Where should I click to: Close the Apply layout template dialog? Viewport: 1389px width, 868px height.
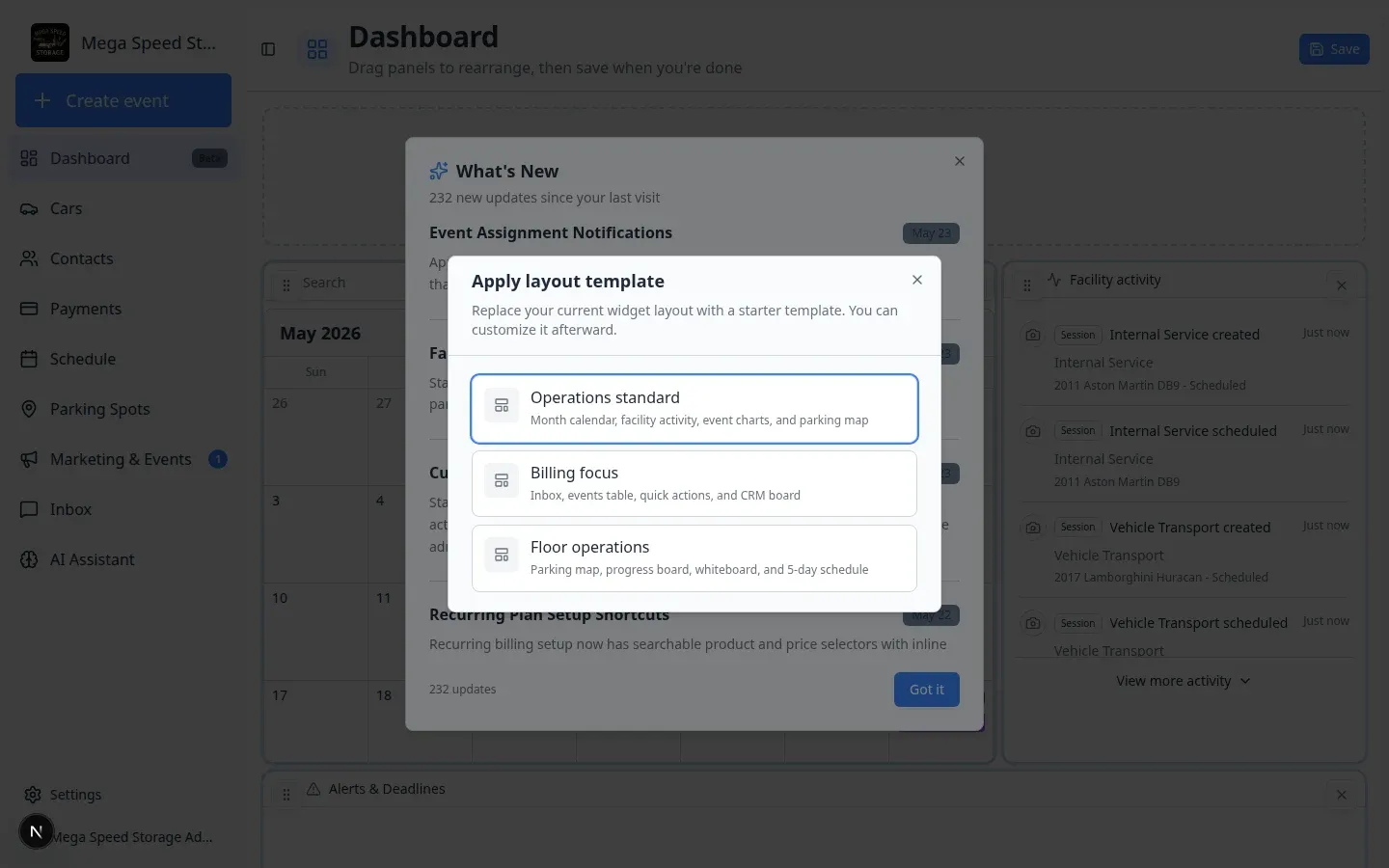pyautogui.click(x=917, y=280)
